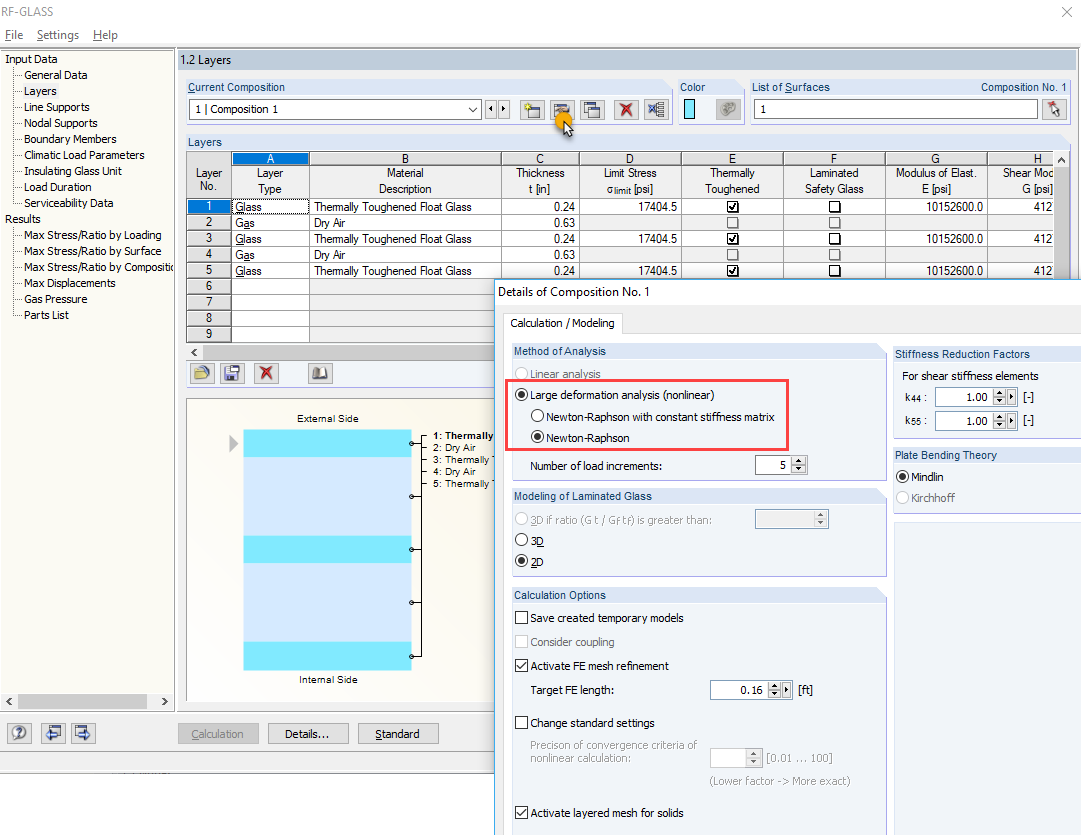1081x835 pixels.
Task: Increase Target FE length value
Action: (x=774, y=685)
